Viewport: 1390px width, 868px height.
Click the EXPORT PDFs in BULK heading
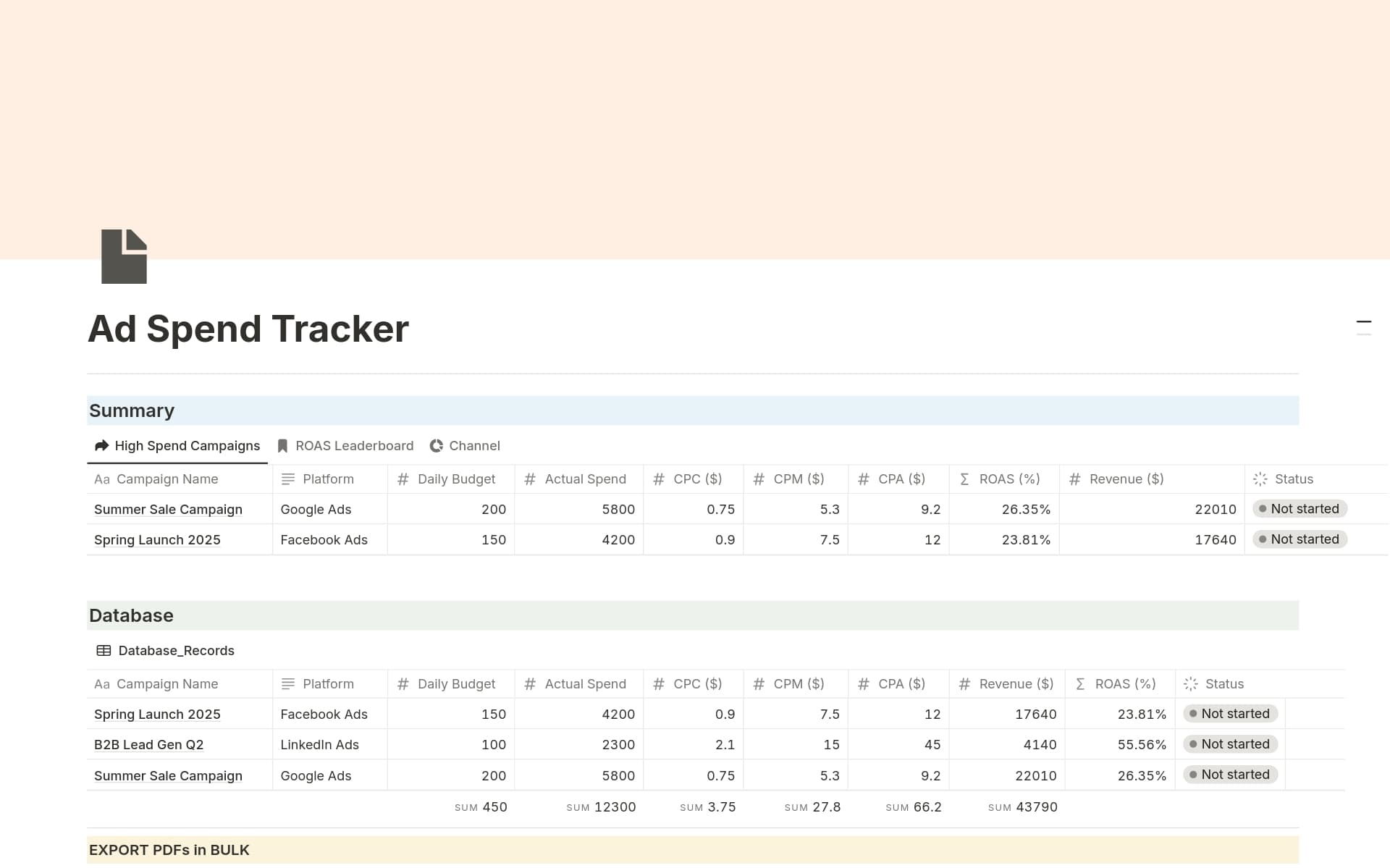point(169,849)
